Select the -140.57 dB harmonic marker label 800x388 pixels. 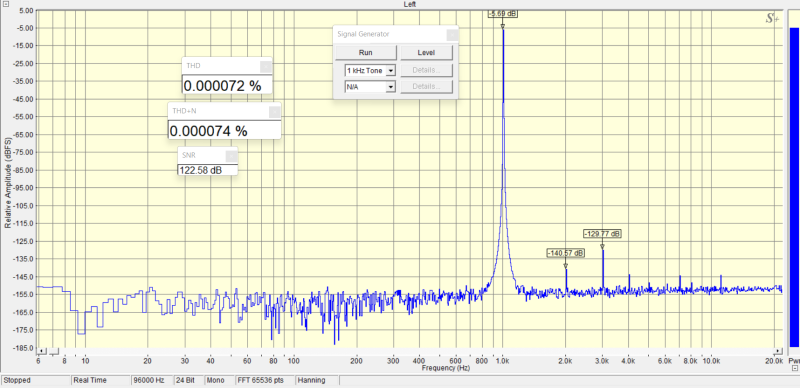click(565, 253)
